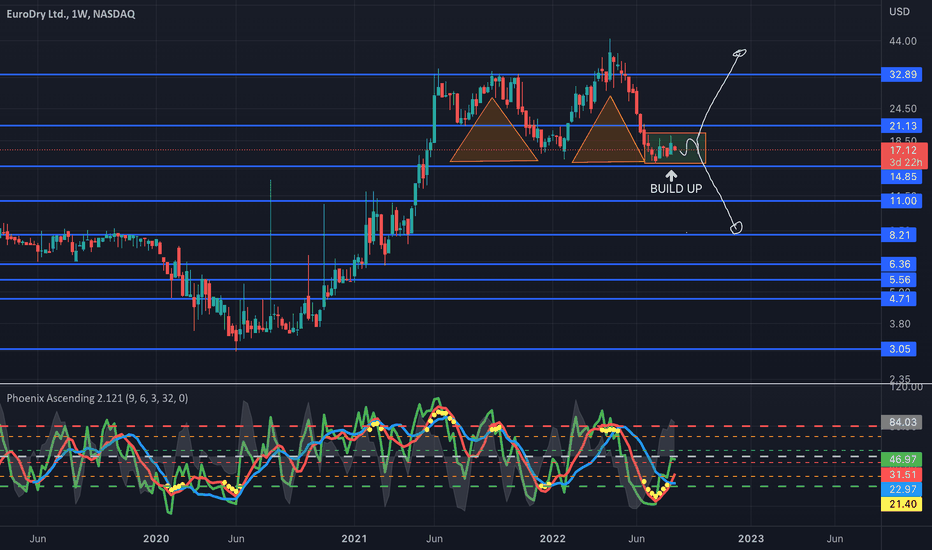Click the Jun label between 2020 and 2021
This screenshot has height=550, width=932.
[x=236, y=539]
